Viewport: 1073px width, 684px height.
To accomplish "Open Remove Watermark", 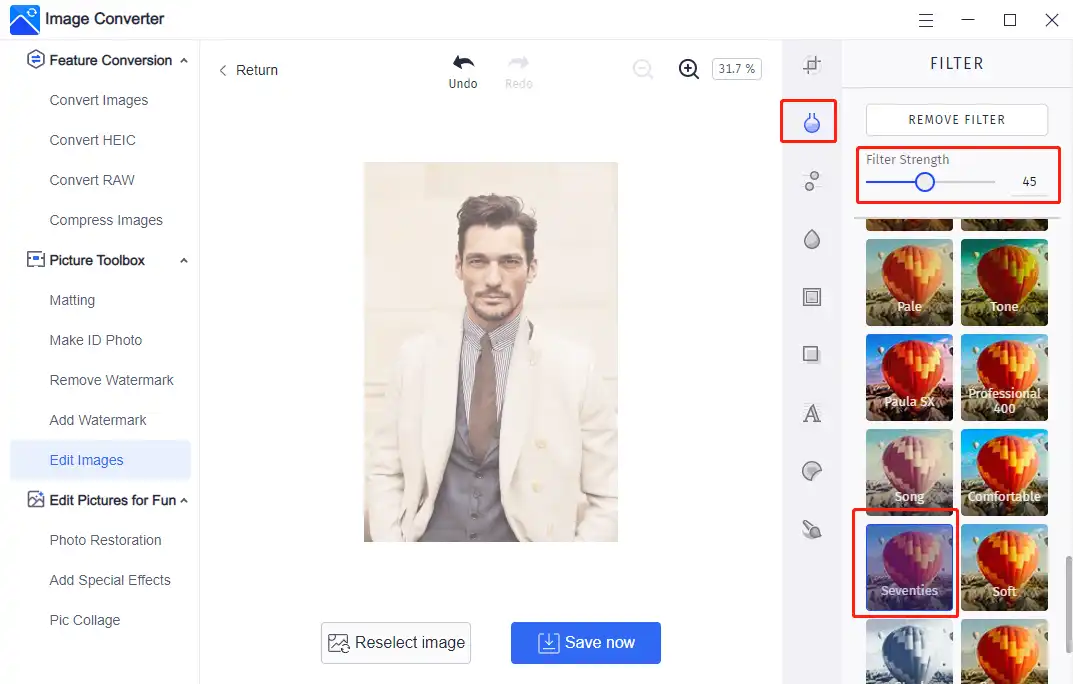I will (x=112, y=380).
